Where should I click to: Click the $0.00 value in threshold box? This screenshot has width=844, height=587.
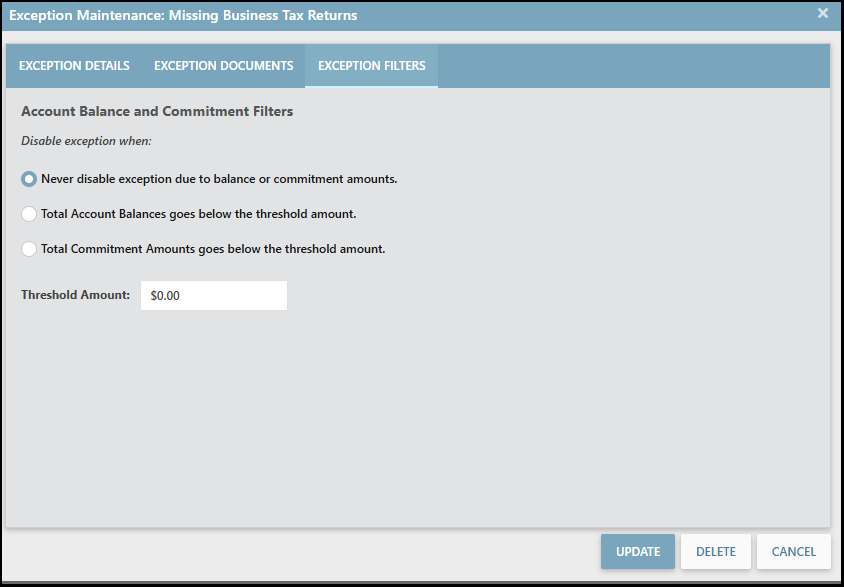165,296
